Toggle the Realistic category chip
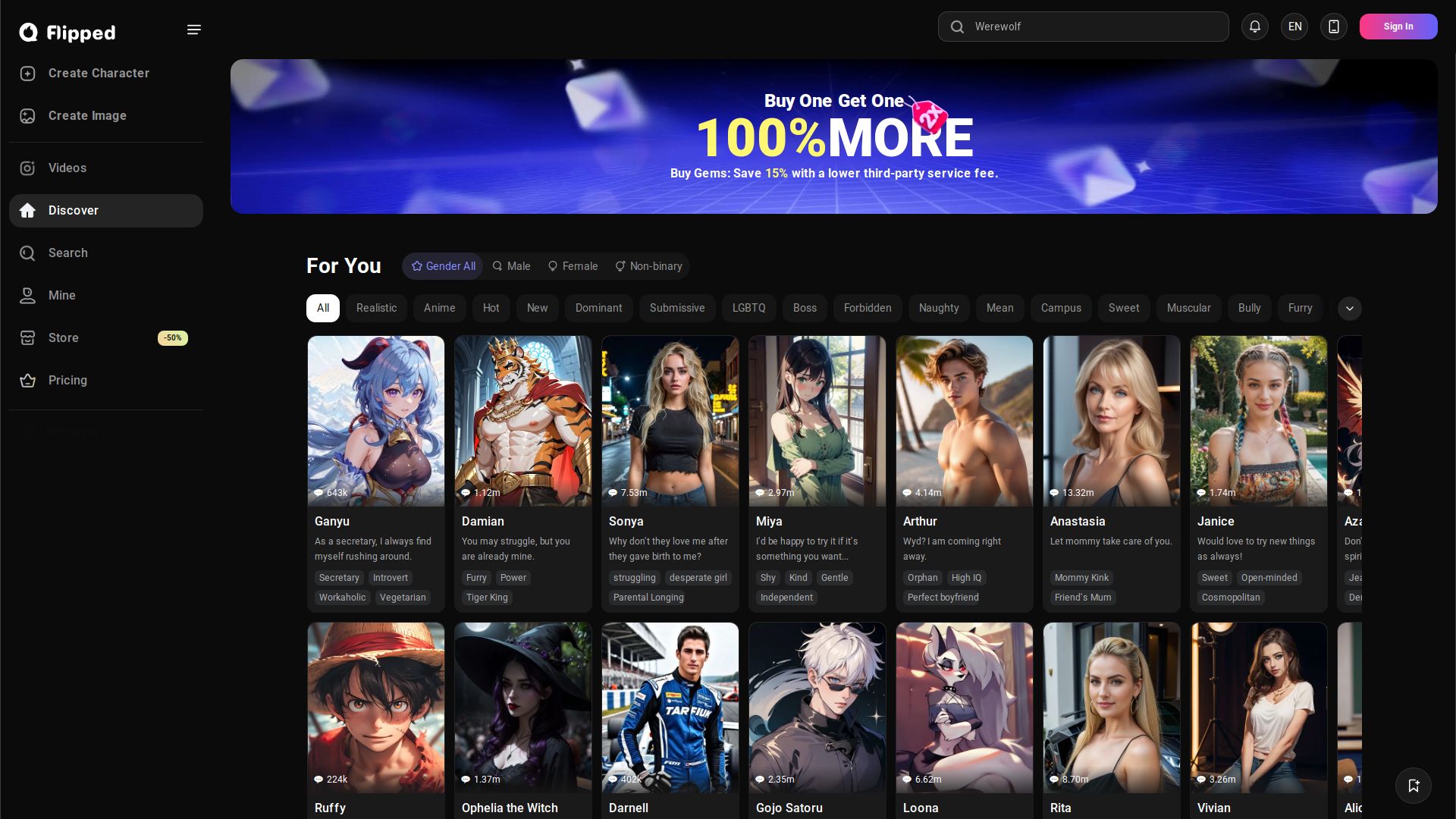 click(x=377, y=308)
